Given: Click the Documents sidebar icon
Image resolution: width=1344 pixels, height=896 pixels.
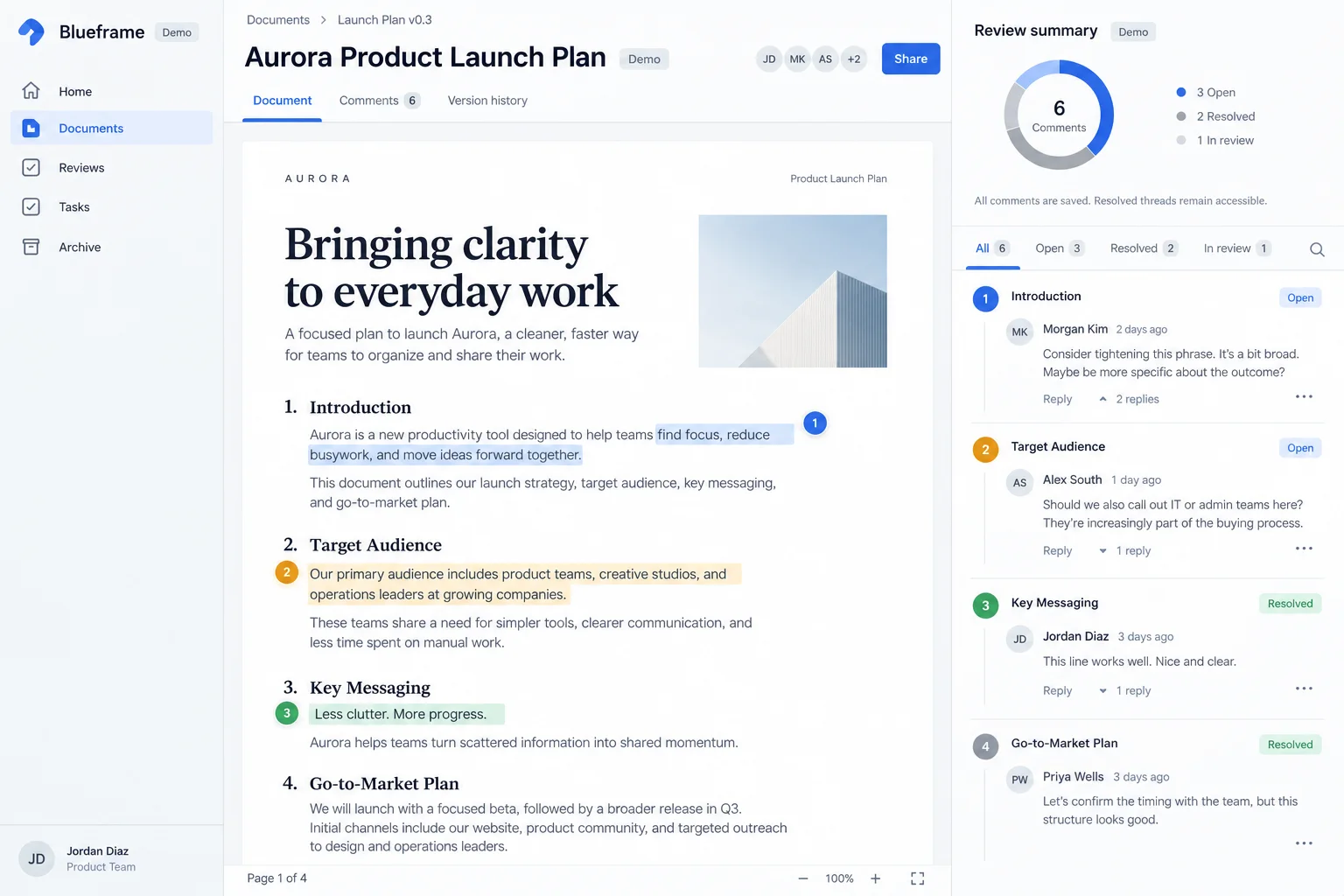Looking at the screenshot, I should click(x=31, y=128).
